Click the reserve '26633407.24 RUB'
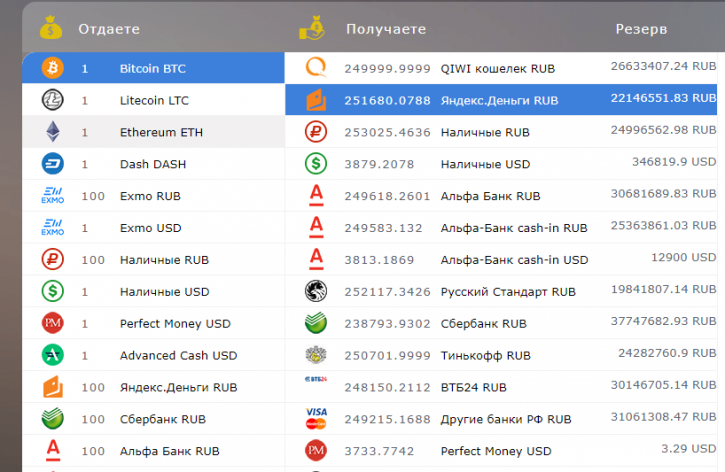 (x=664, y=66)
